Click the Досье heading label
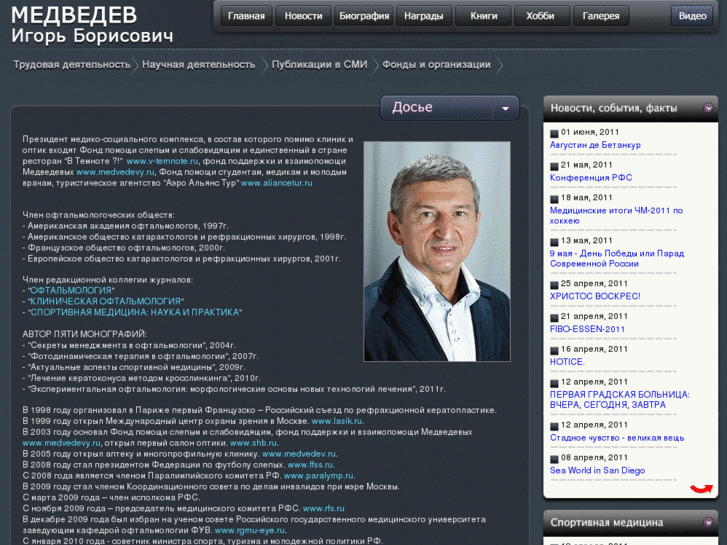 tap(412, 107)
